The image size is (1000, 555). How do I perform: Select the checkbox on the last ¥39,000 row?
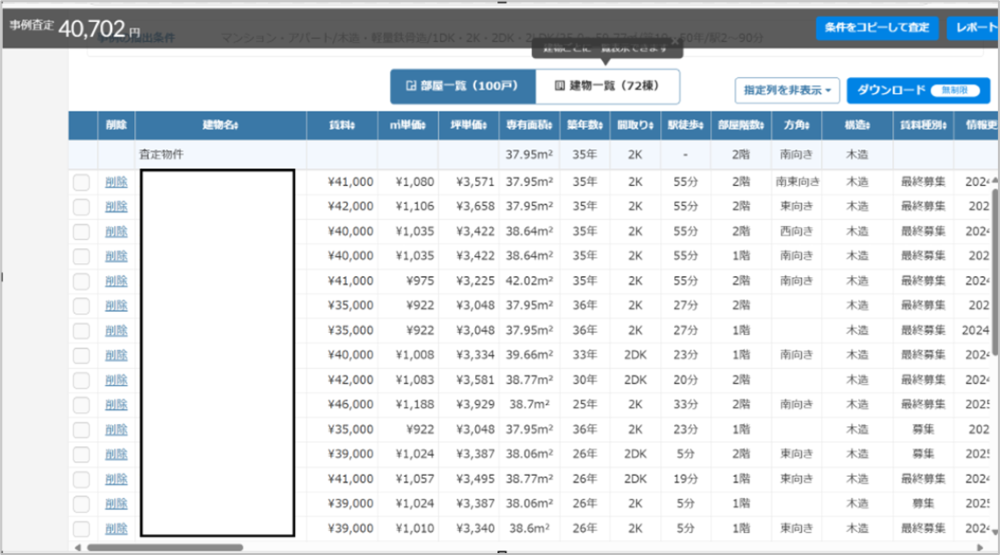[x=82, y=528]
